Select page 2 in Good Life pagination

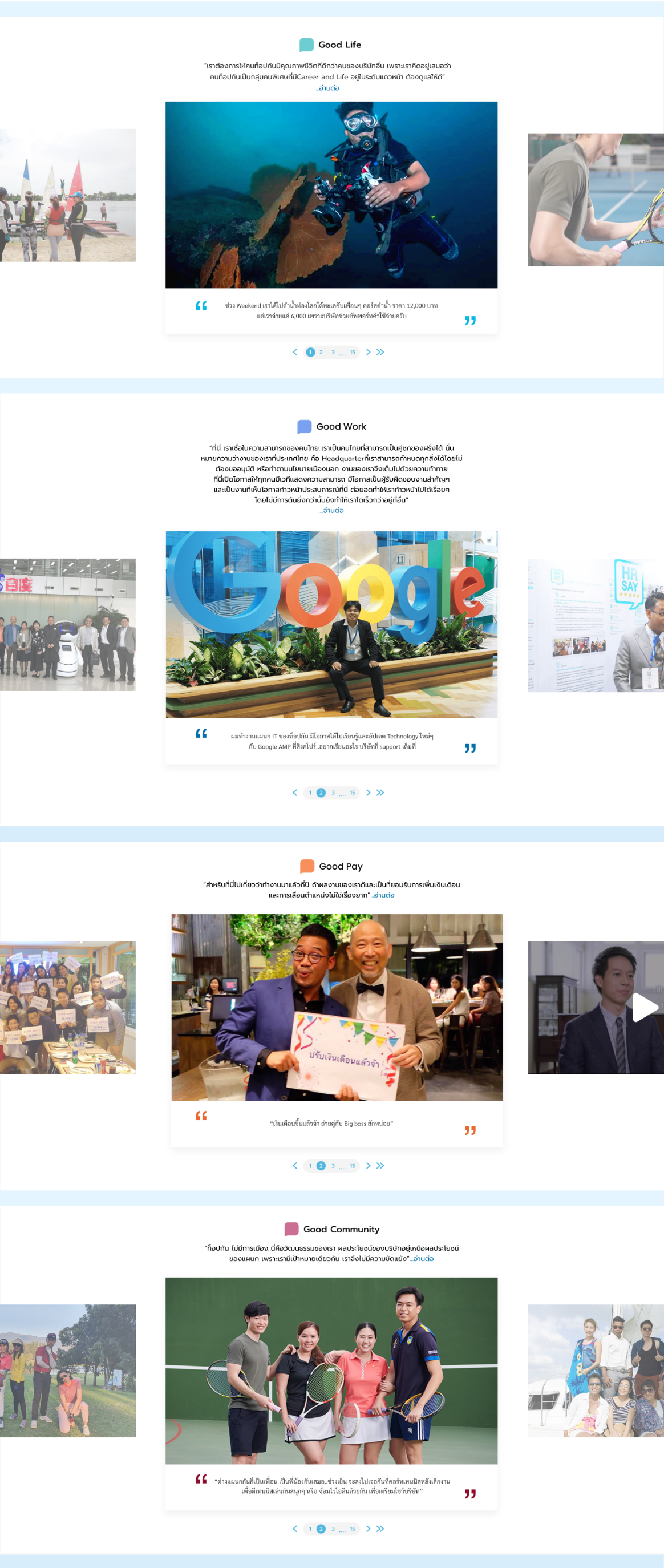[x=321, y=353]
